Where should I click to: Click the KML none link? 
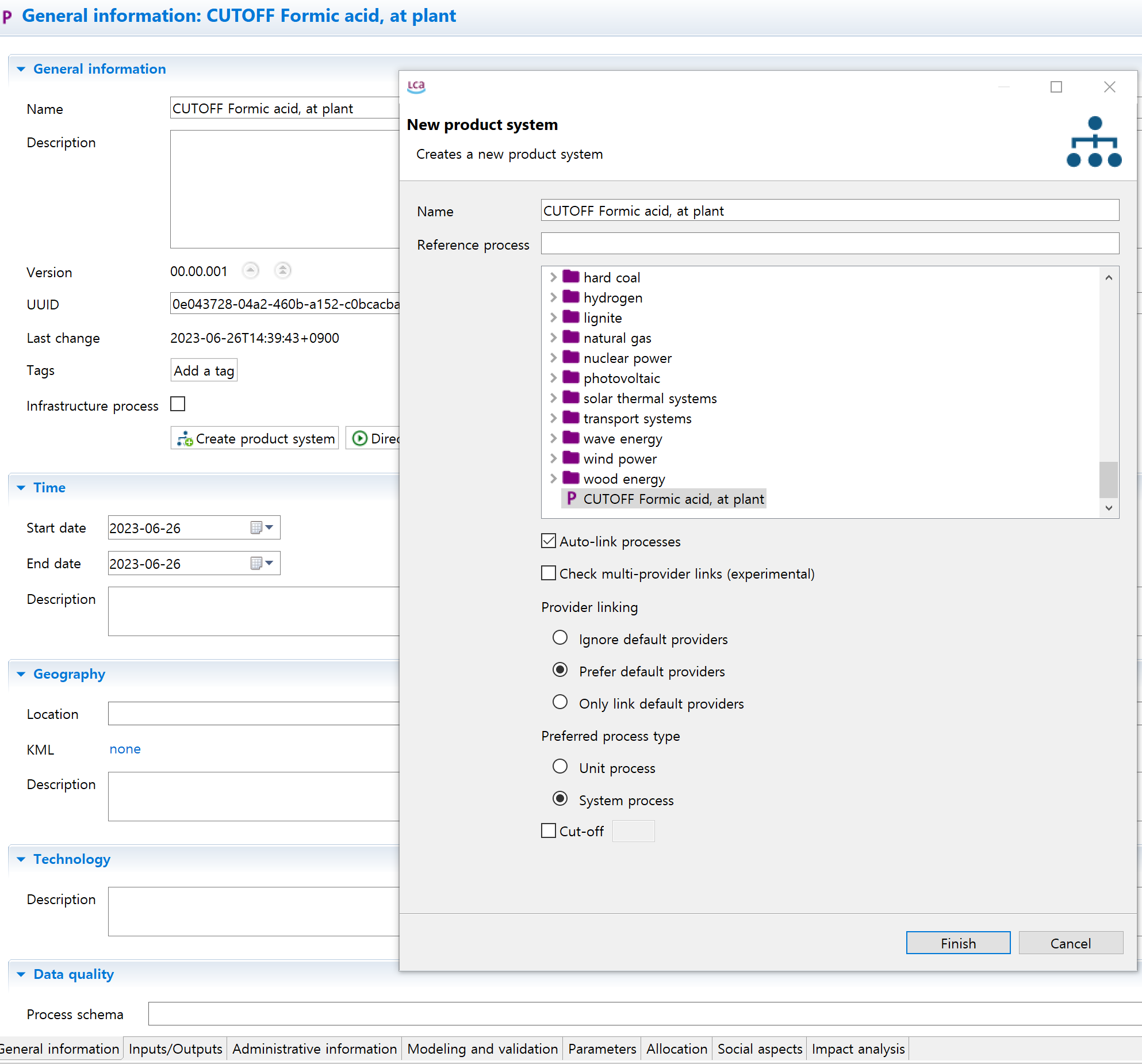(x=125, y=749)
